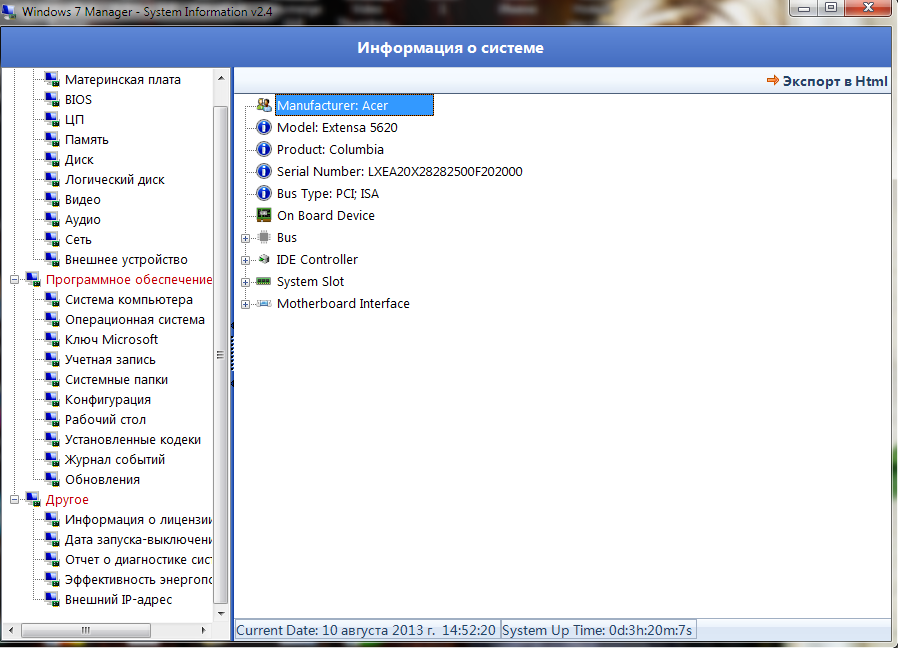Screen dimensions: 898x648
Task: Collapse the Другое tree group
Action: (15, 500)
